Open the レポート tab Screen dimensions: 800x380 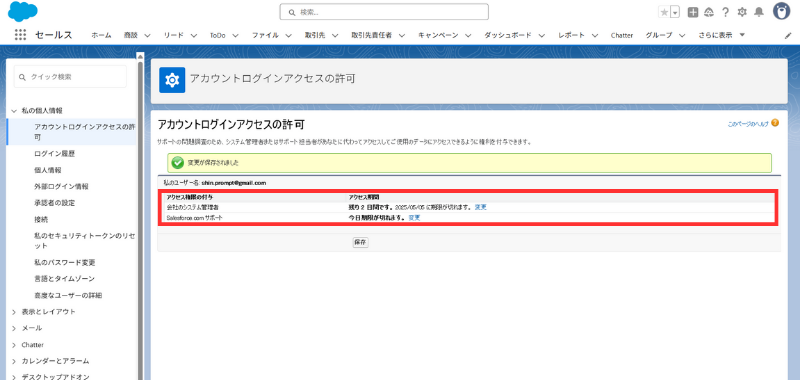(571, 35)
